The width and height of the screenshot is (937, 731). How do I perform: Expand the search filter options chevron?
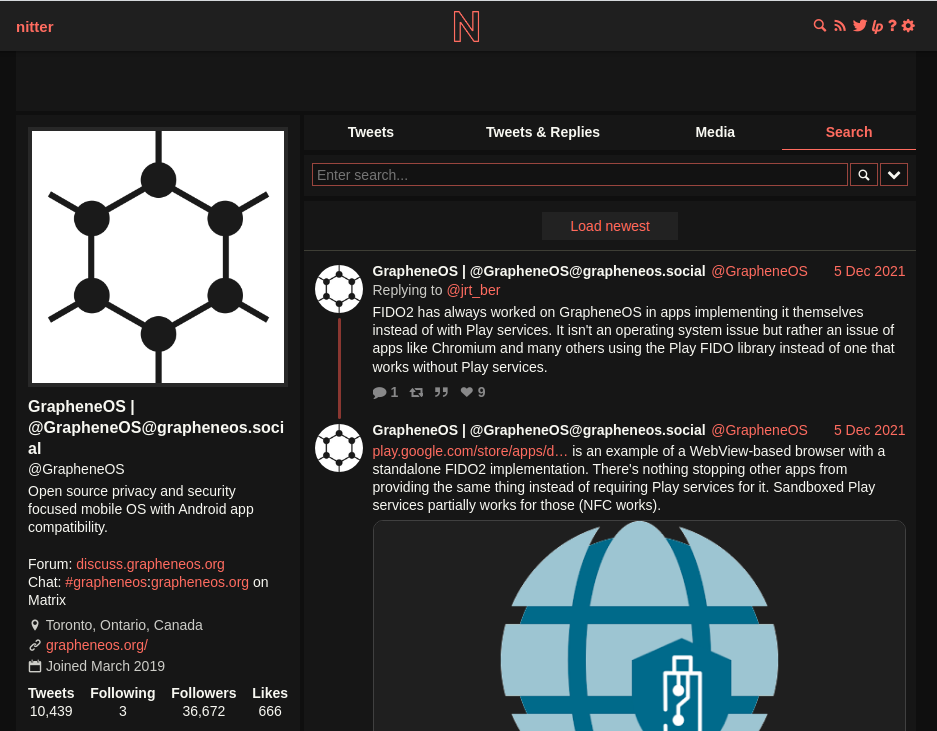pos(894,175)
